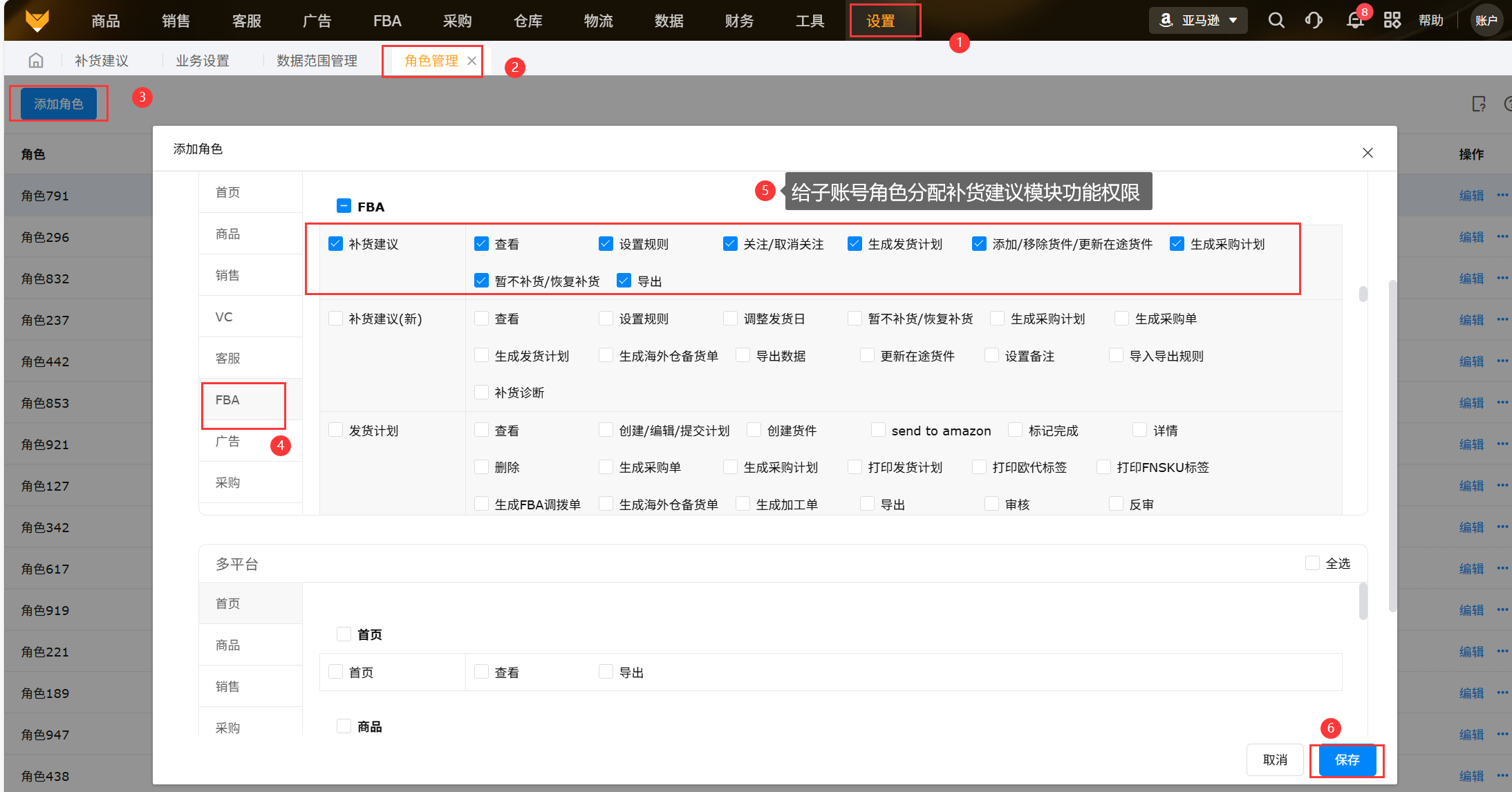Check the 补货建议(新) checkbox
This screenshot has width=1512, height=792.
tap(336, 319)
